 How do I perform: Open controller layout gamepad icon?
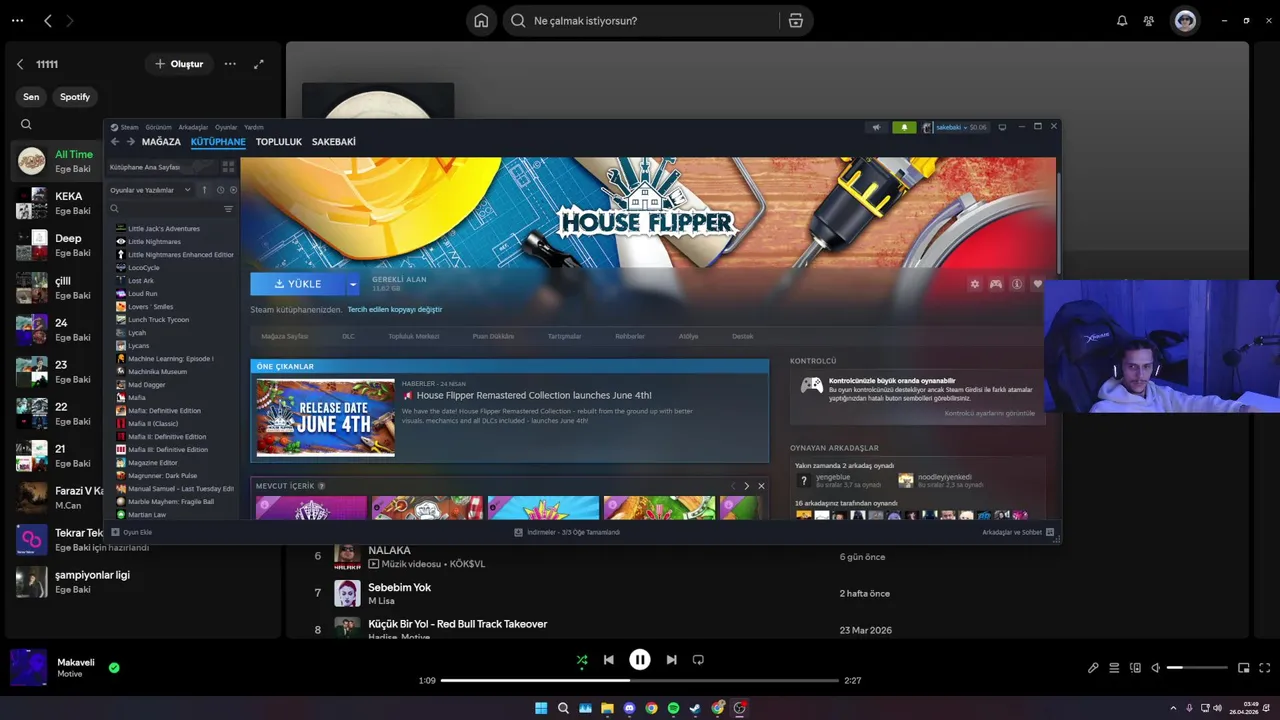pyautogui.click(x=996, y=284)
